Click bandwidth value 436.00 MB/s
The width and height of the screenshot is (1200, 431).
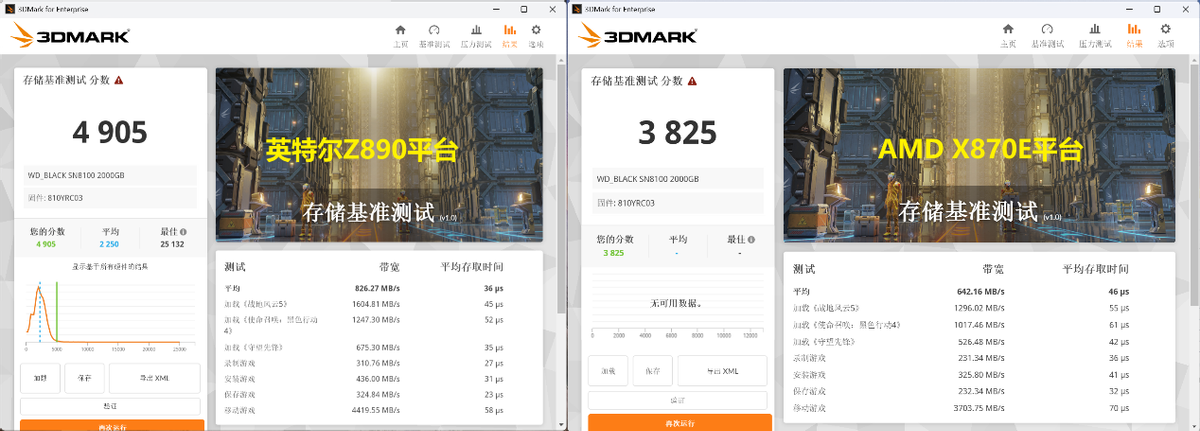(x=379, y=379)
